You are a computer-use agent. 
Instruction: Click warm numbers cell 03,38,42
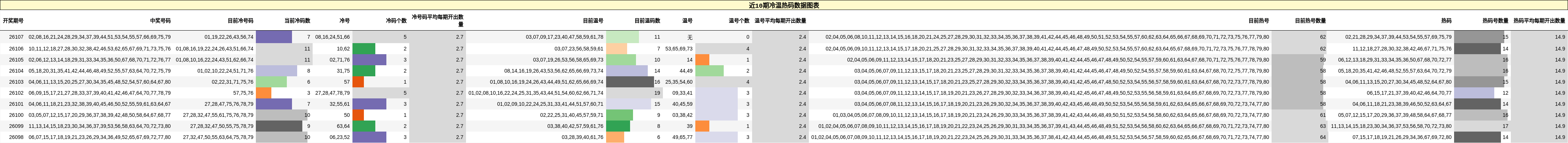pos(682,115)
